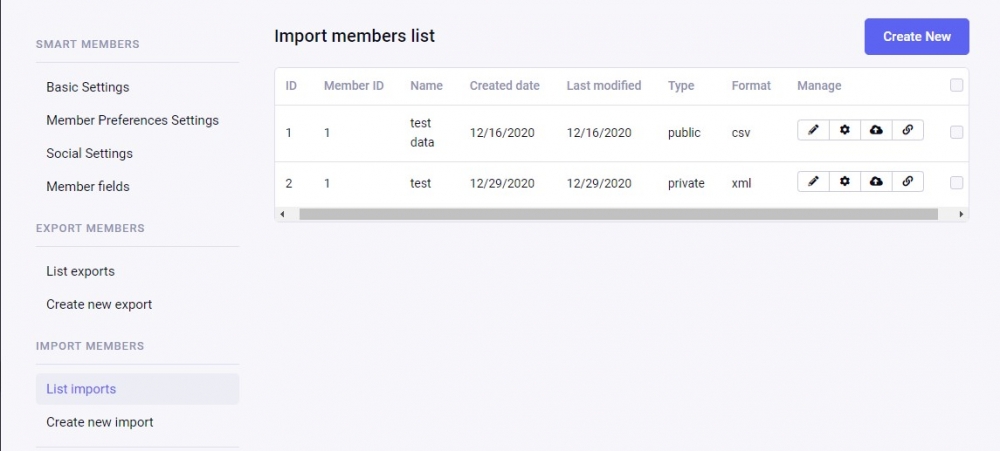
Task: Click the 12/16/2020 last modified cell
Action: click(599, 133)
